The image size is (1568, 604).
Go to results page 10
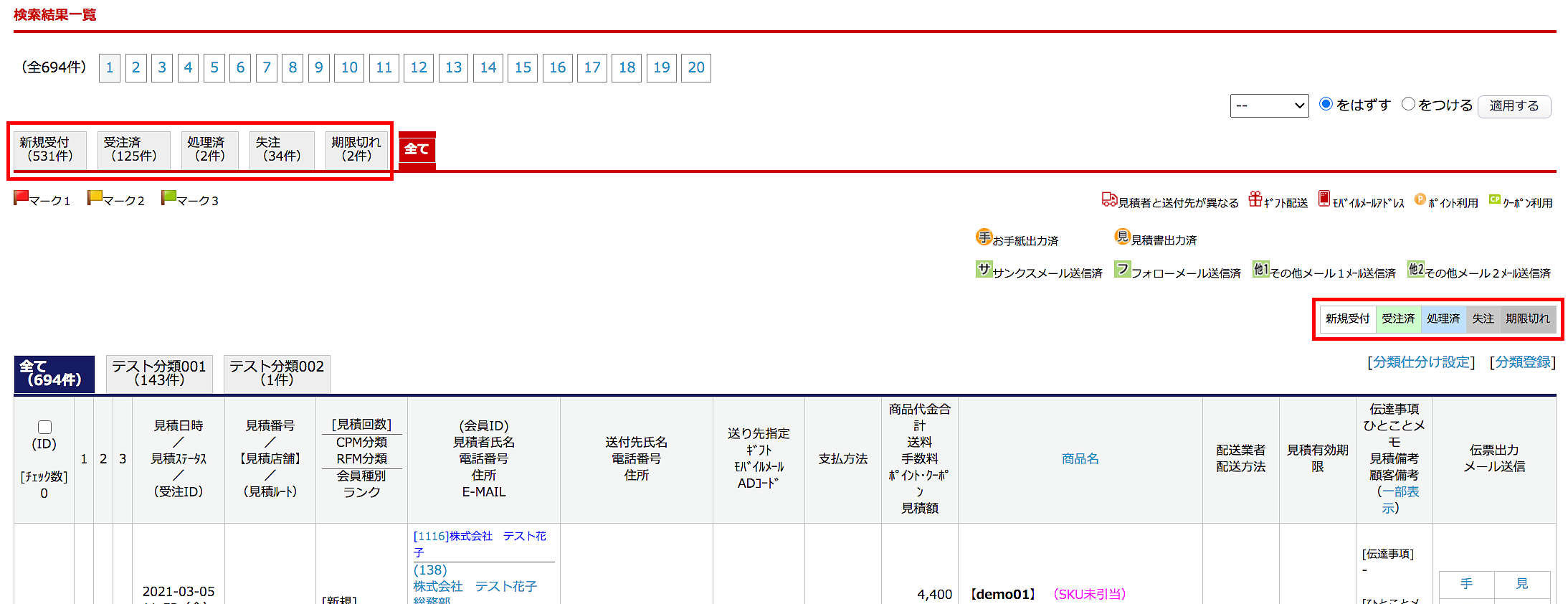point(349,68)
